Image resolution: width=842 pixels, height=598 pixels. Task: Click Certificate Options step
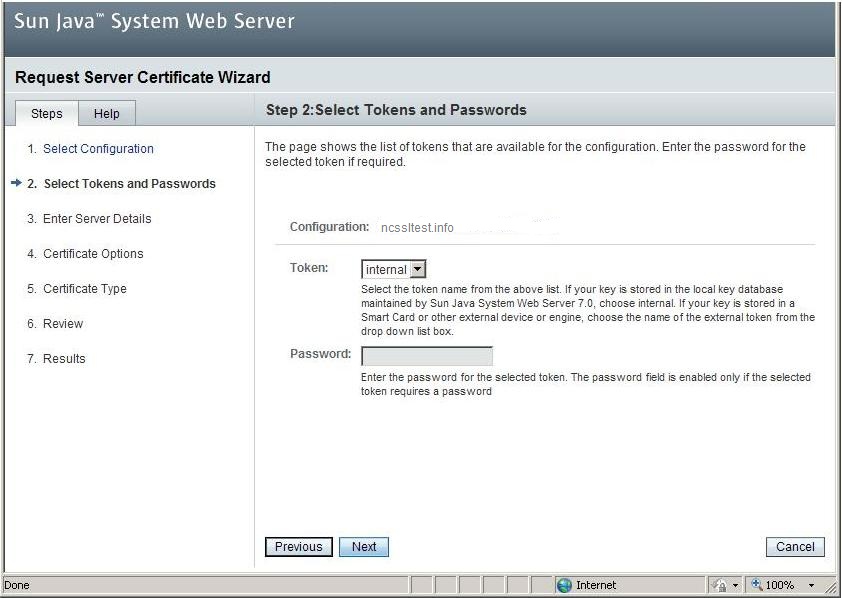point(93,254)
